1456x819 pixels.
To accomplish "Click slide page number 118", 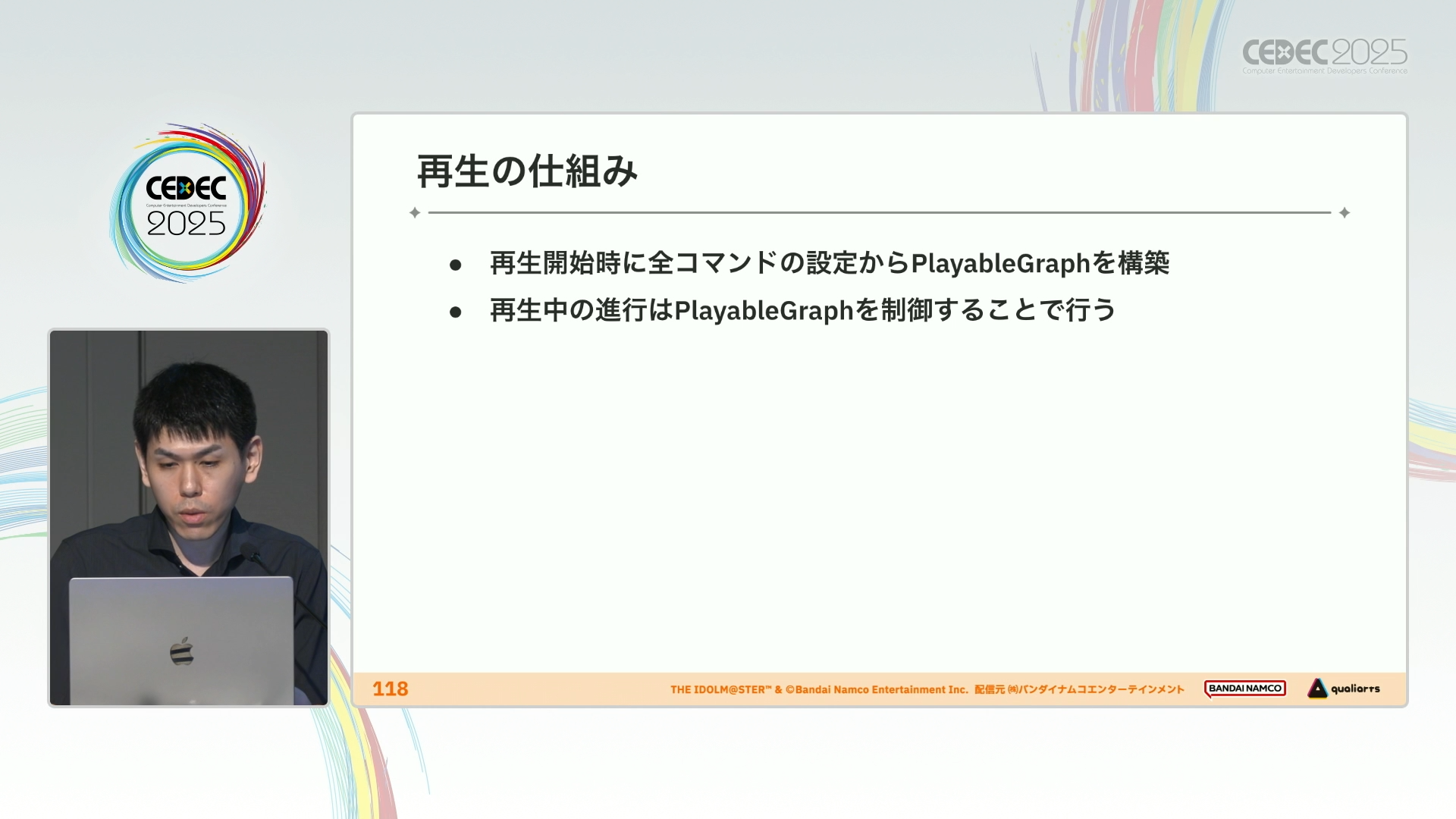I will coord(390,689).
